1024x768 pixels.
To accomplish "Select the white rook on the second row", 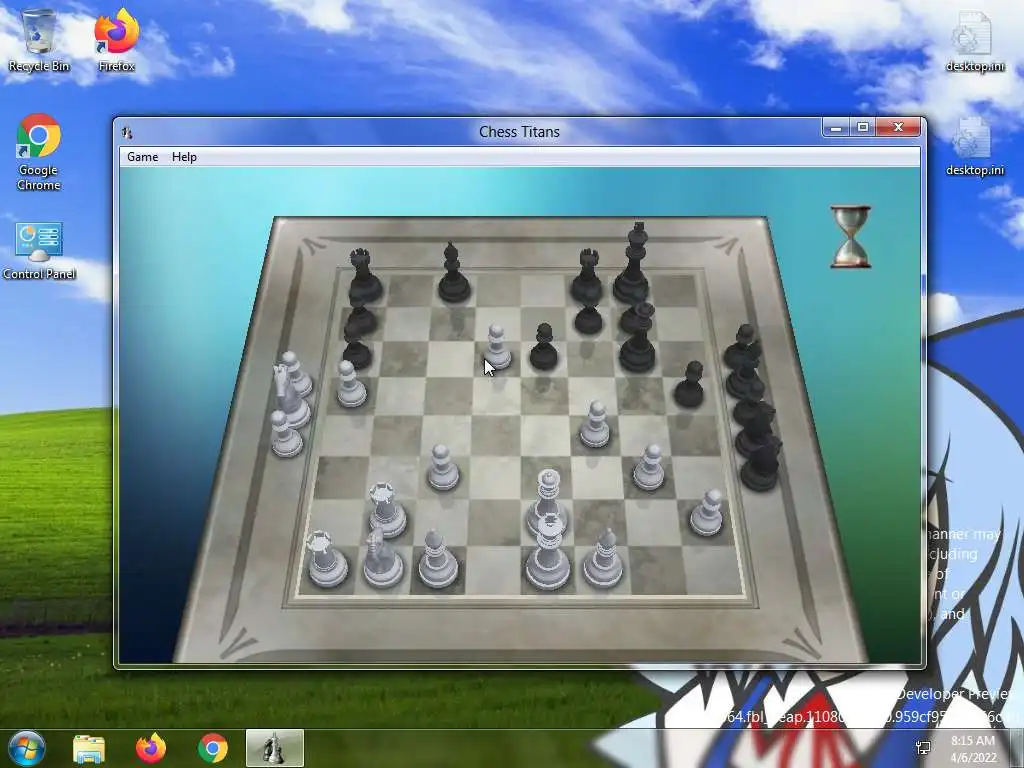I will coord(387,511).
